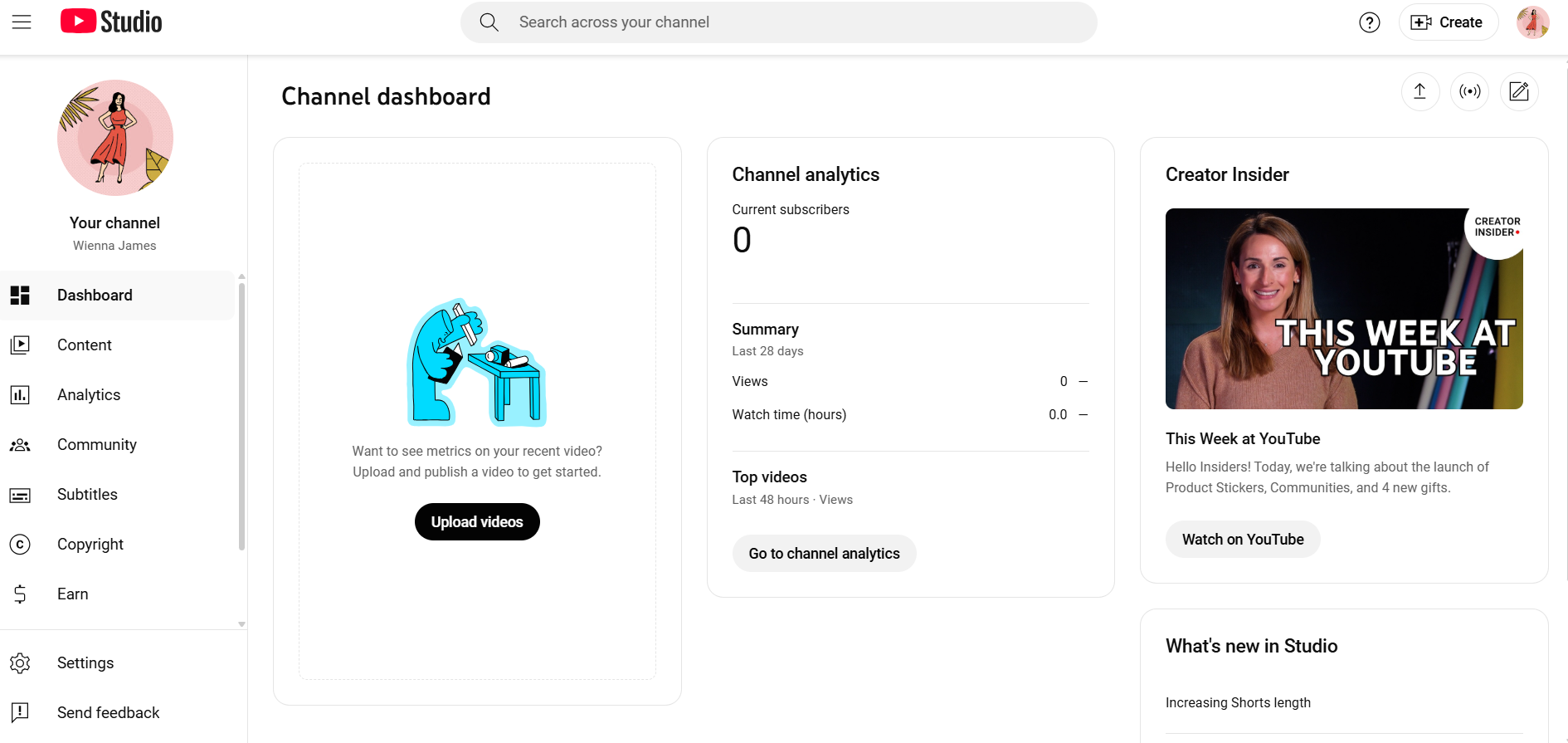Click the Analytics bar chart icon

(20, 395)
